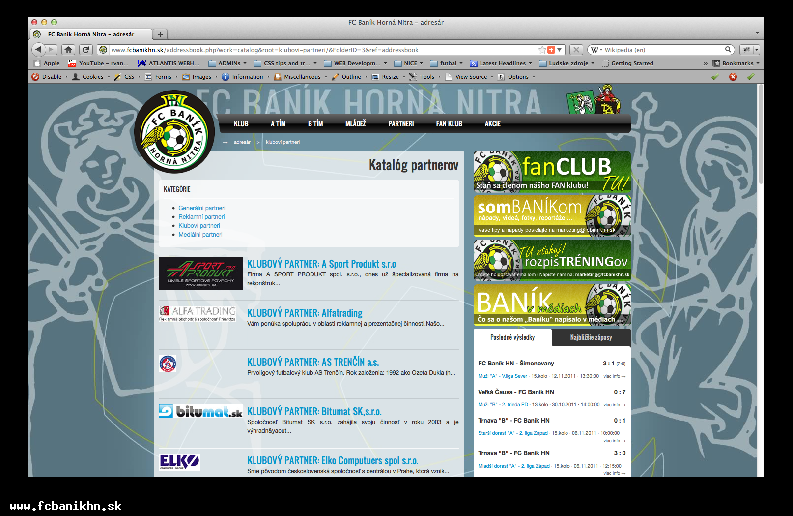Click the bitumat.sk logo thumbnail
Viewport: 793px width, 516px height.
201,411
